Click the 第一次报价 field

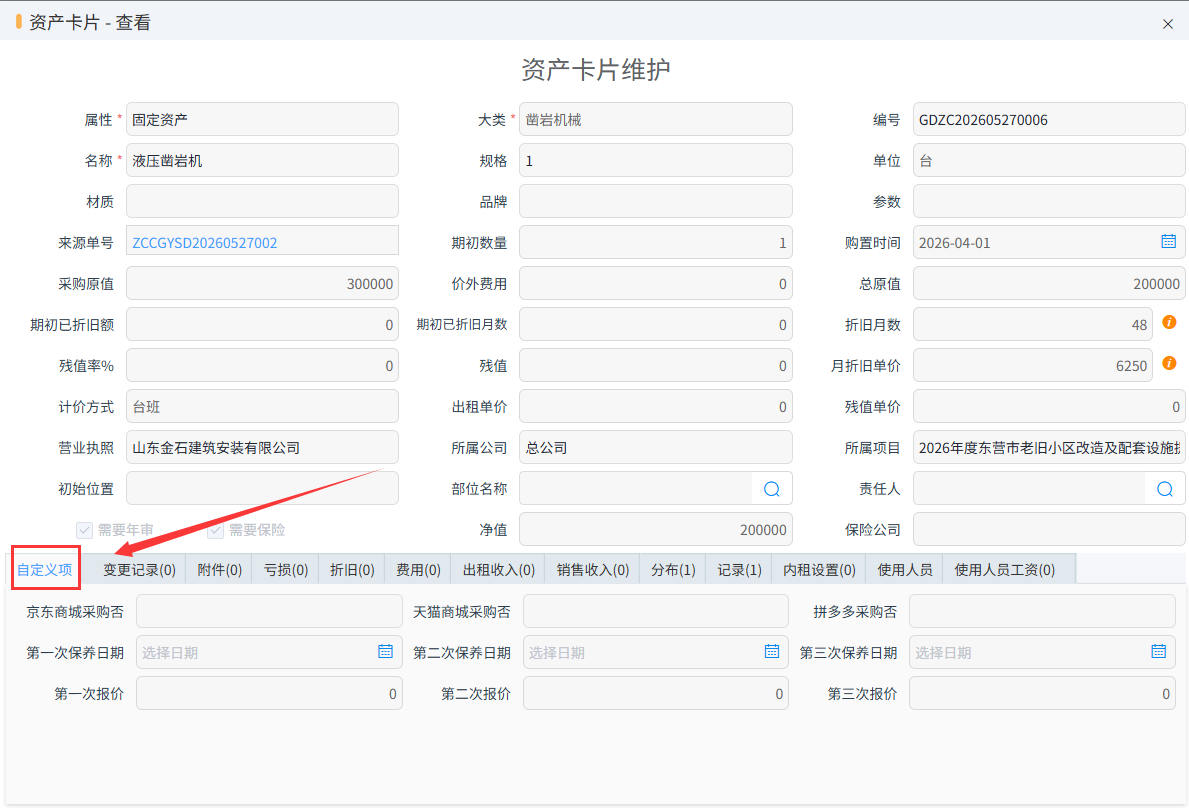tap(269, 692)
